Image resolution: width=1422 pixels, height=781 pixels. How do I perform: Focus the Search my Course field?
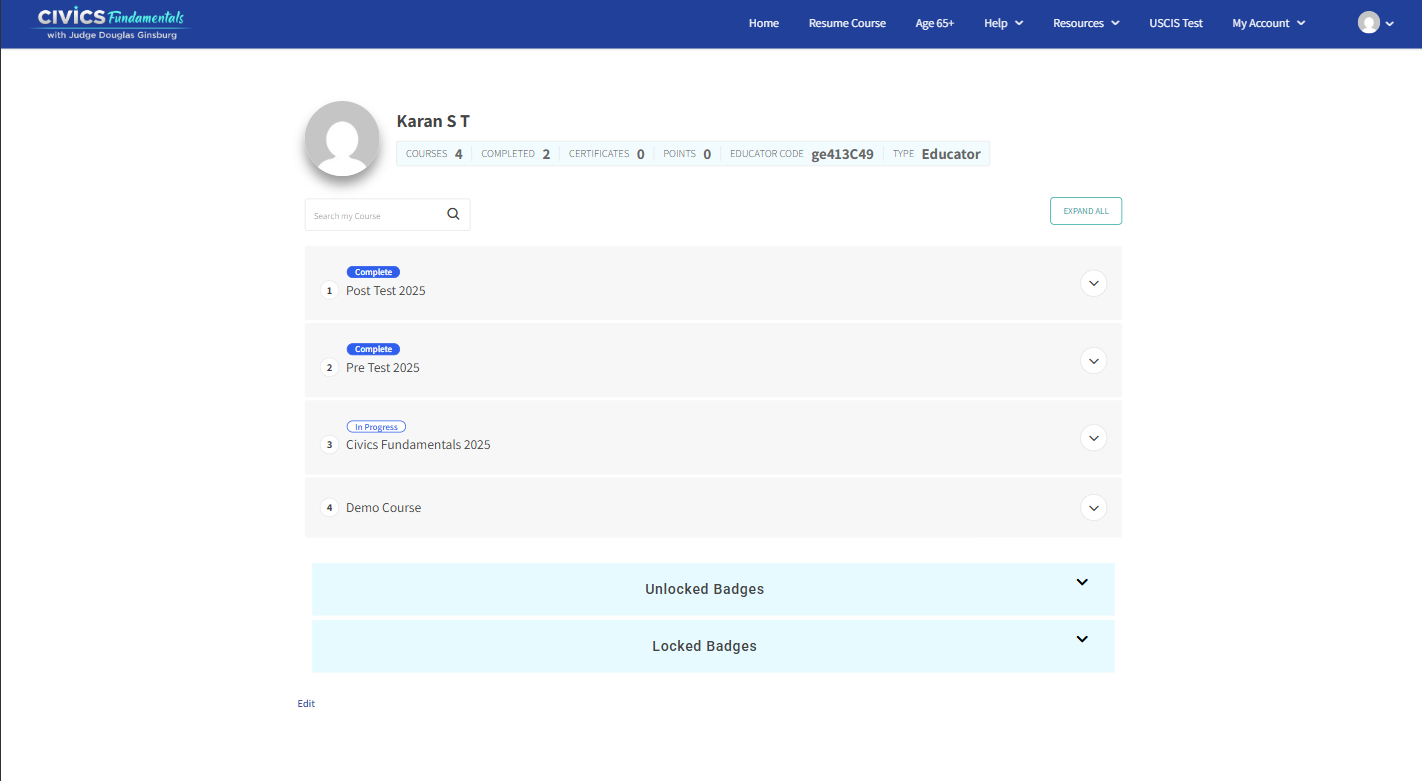pyautogui.click(x=372, y=215)
